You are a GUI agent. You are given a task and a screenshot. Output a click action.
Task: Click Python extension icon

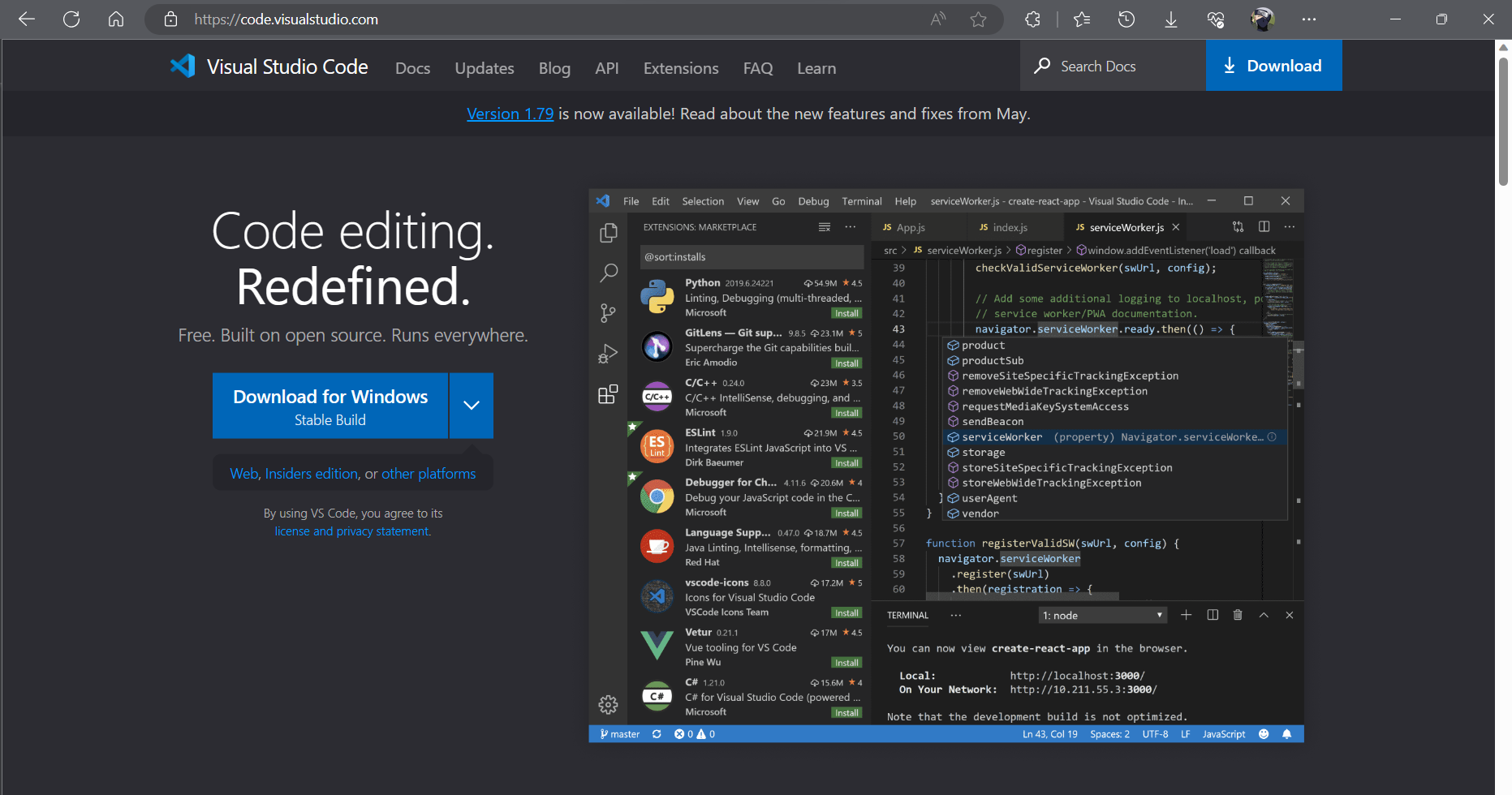tap(657, 297)
